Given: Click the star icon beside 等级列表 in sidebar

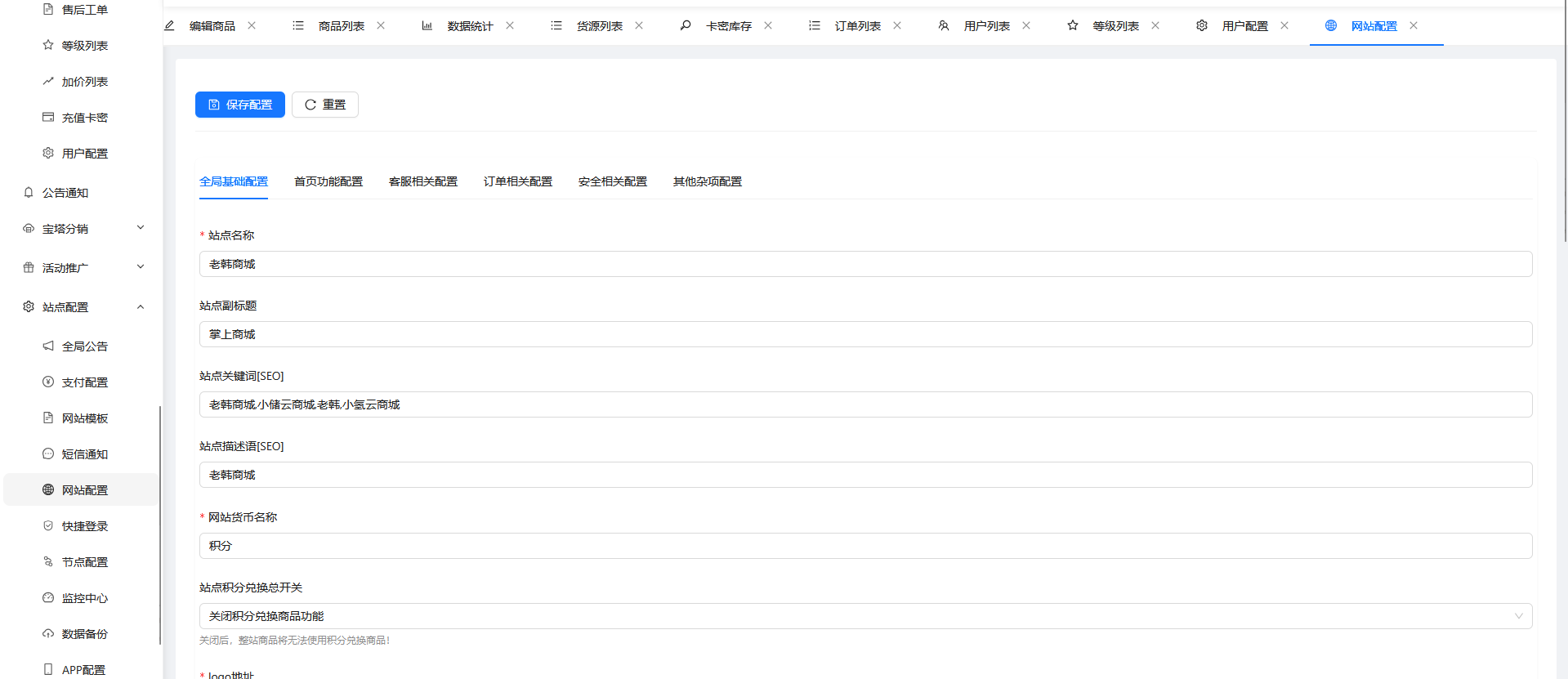Looking at the screenshot, I should [48, 46].
